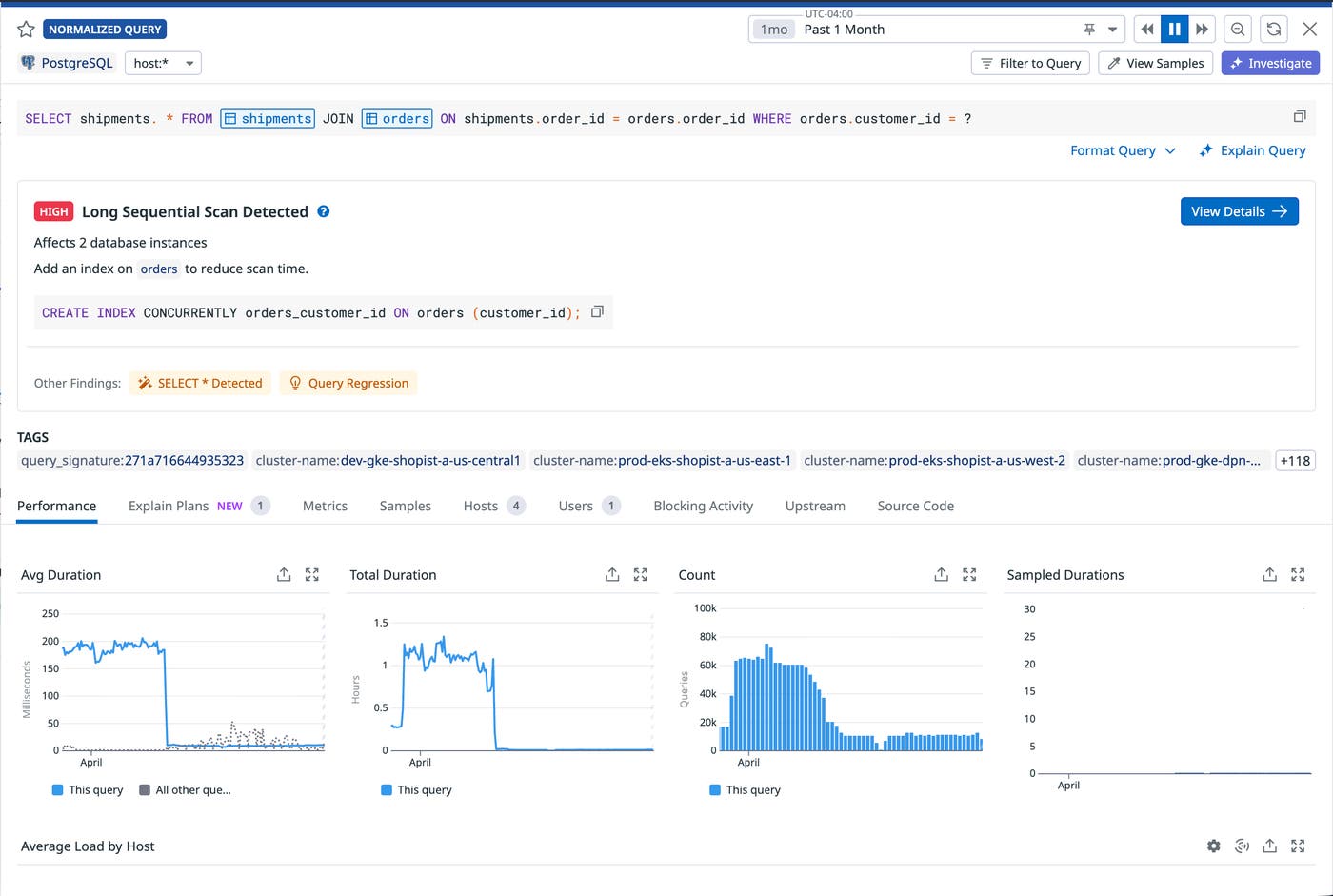Image resolution: width=1333 pixels, height=896 pixels.
Task: Select the Performance tab
Action: (x=56, y=506)
